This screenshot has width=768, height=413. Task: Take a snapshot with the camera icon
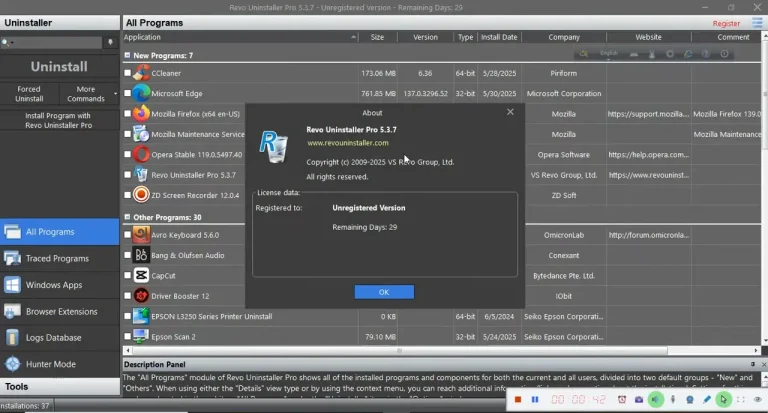[x=639, y=400]
